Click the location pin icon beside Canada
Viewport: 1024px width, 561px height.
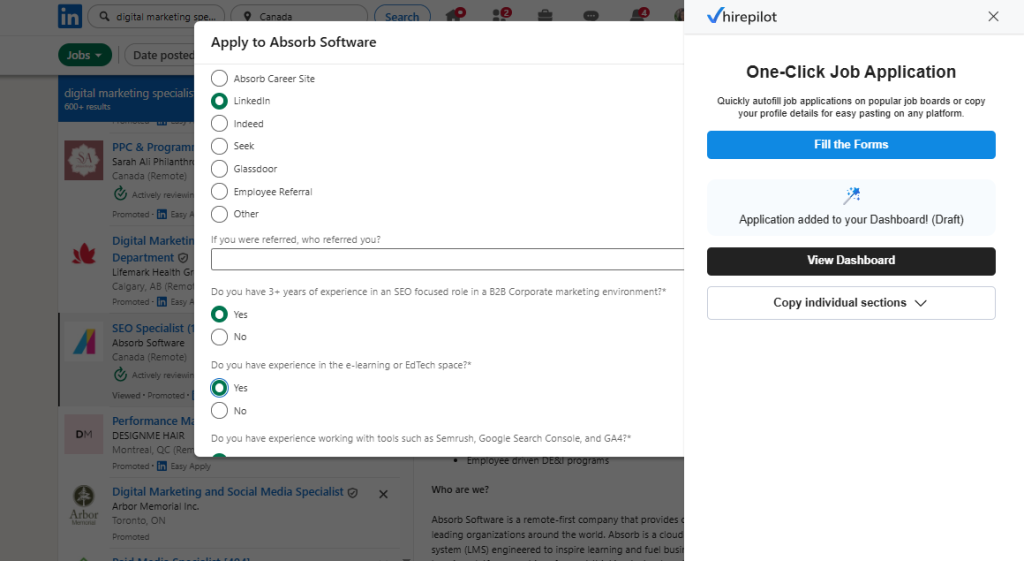[248, 16]
